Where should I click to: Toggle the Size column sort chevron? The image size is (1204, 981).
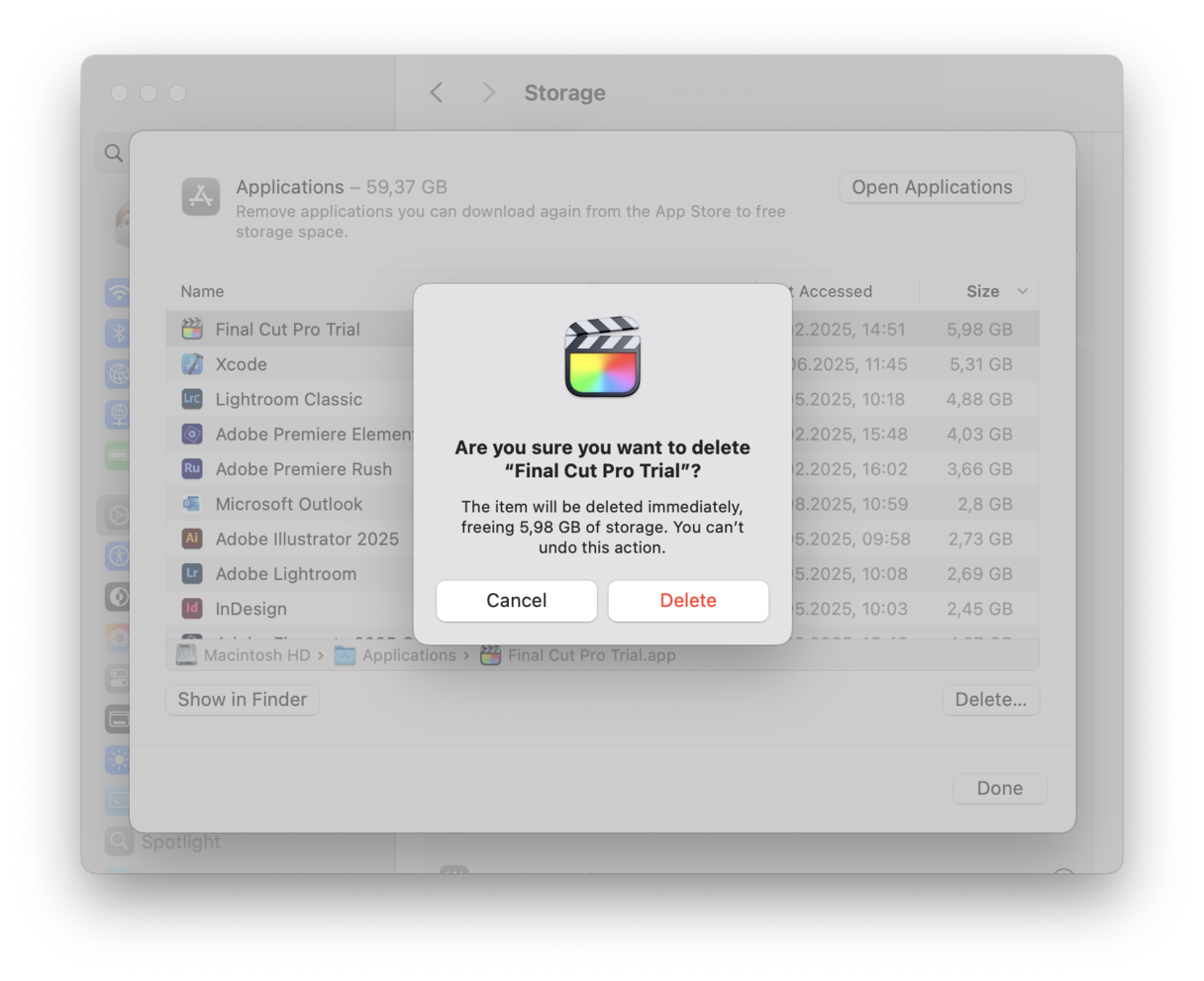(1022, 291)
